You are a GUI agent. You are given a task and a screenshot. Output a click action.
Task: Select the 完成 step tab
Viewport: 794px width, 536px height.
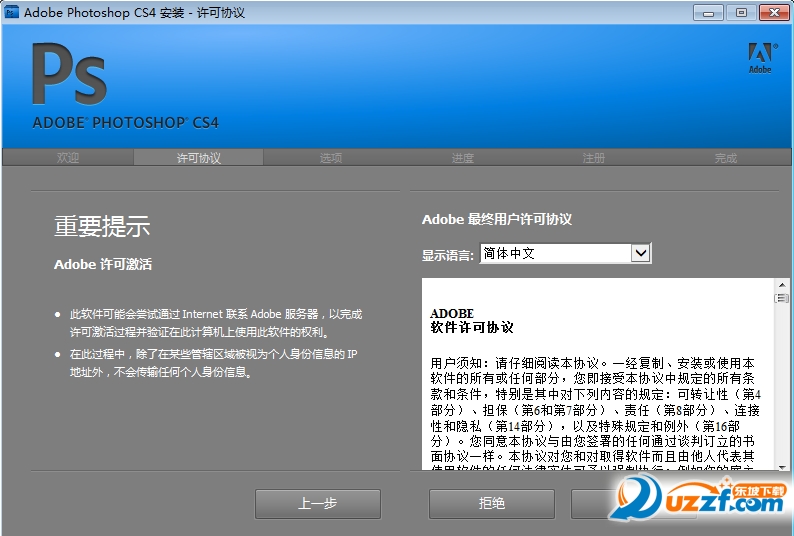point(725,158)
